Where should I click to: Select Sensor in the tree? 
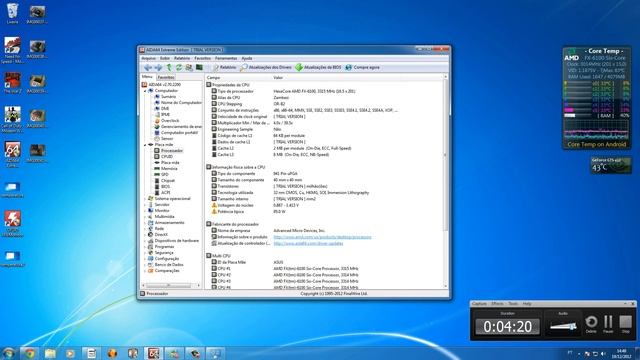[167, 139]
